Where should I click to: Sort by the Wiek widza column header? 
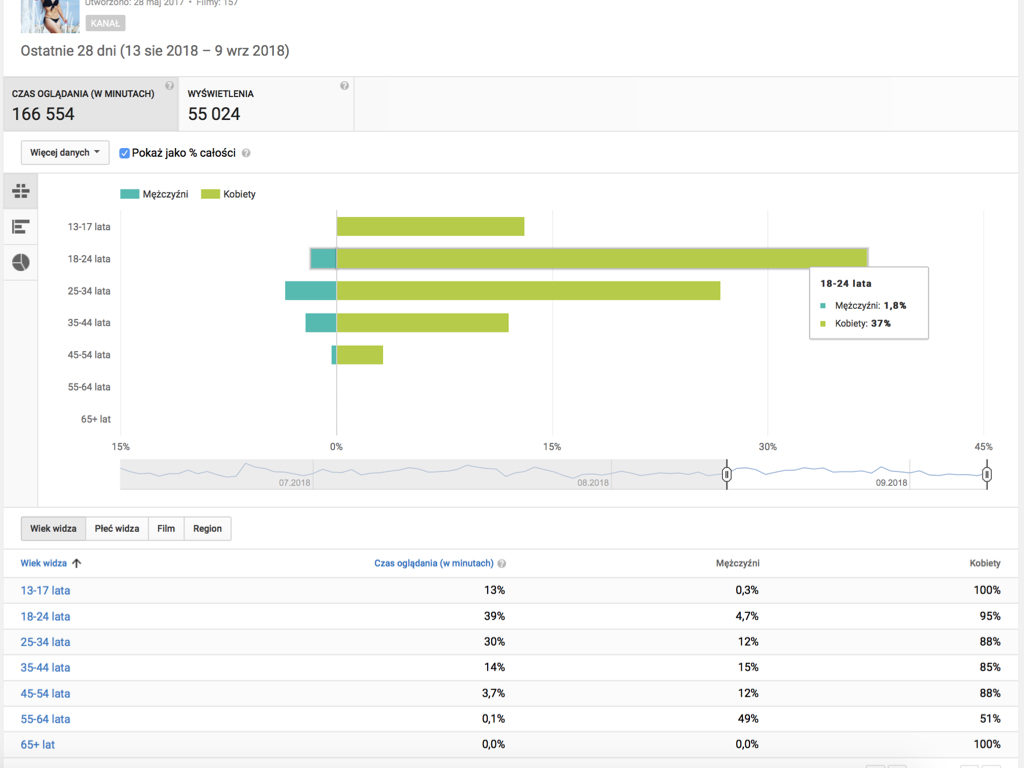point(43,563)
